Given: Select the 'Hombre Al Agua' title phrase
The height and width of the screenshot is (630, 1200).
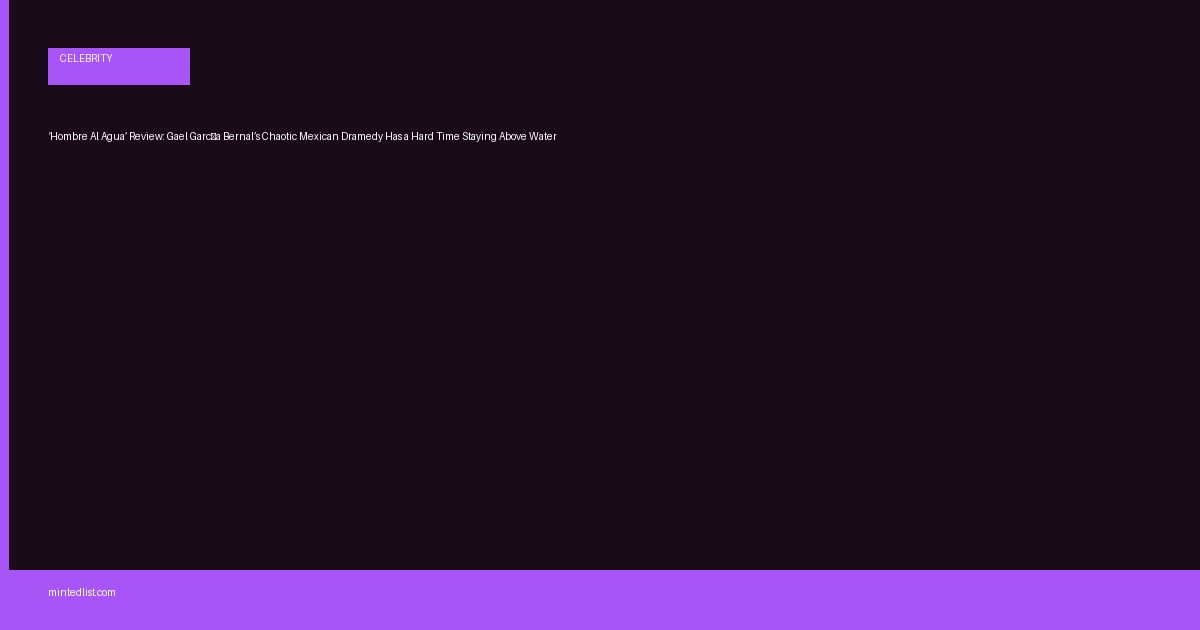Looking at the screenshot, I should (x=87, y=136).
